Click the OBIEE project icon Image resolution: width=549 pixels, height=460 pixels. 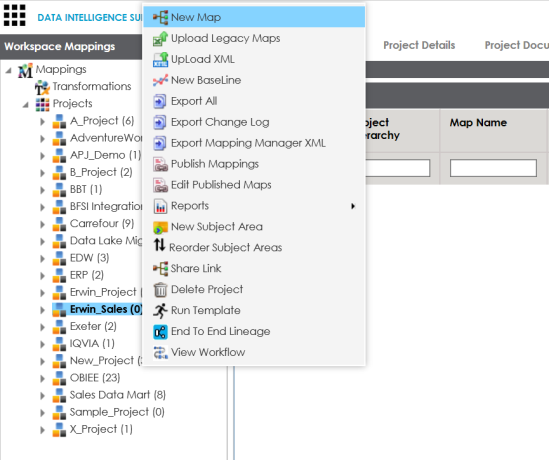click(x=59, y=378)
